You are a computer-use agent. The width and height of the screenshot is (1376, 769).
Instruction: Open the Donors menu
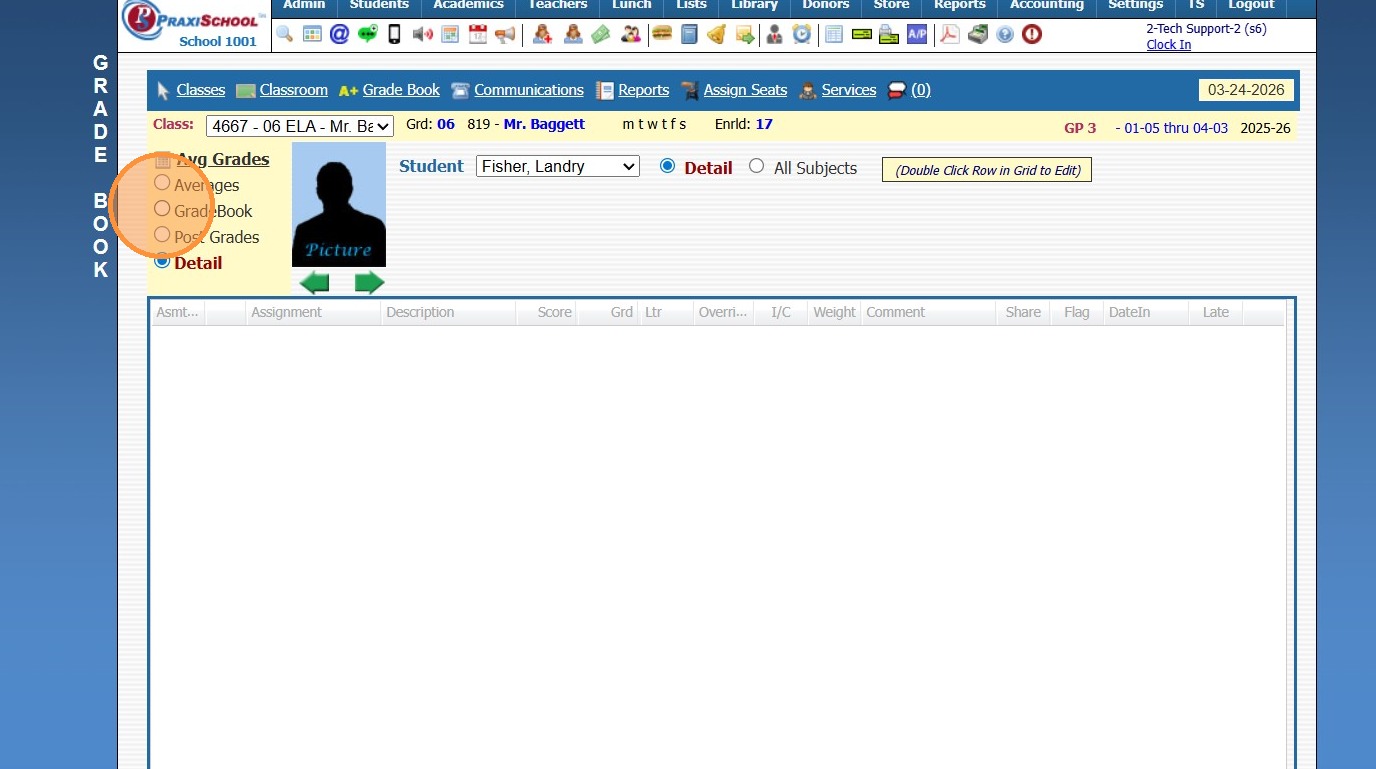coord(826,5)
